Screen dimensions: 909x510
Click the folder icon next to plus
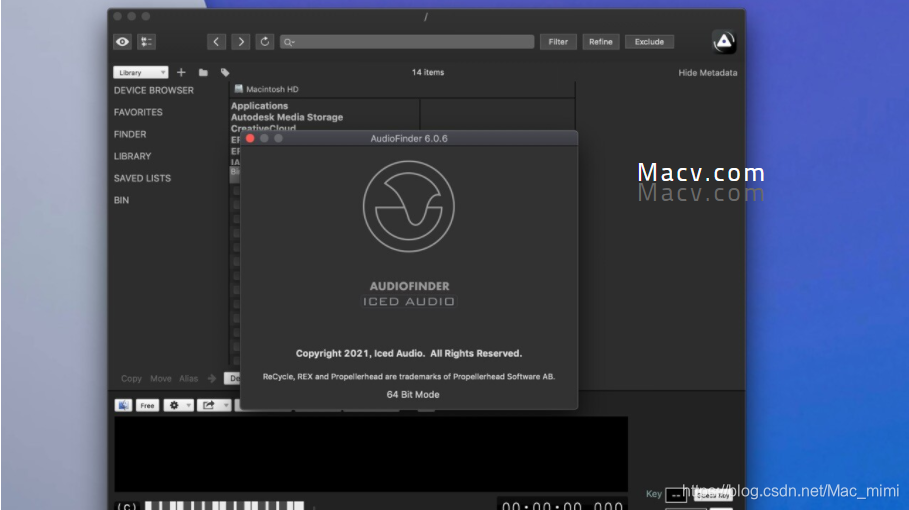(x=203, y=72)
